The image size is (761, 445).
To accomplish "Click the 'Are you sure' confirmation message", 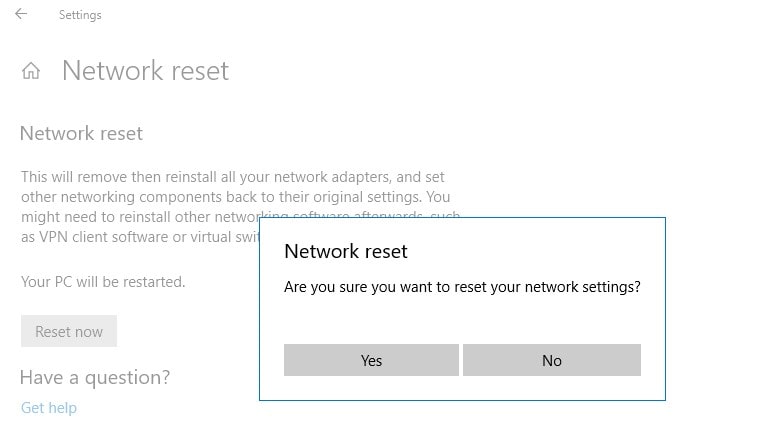I will [x=462, y=287].
